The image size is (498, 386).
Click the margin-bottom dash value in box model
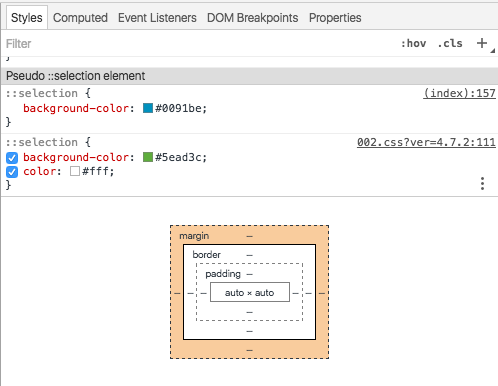[250, 350]
